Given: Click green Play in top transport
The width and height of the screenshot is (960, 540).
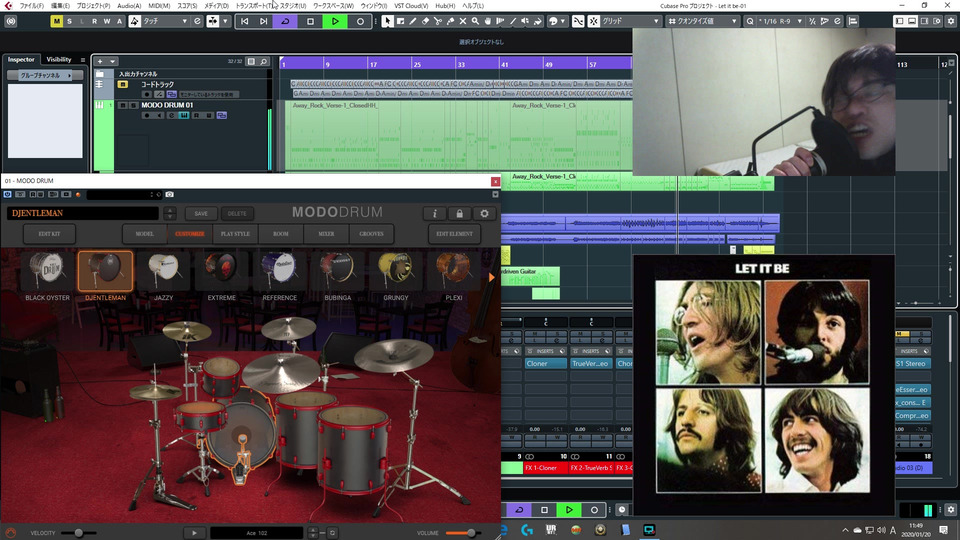Looking at the screenshot, I should coord(335,21).
